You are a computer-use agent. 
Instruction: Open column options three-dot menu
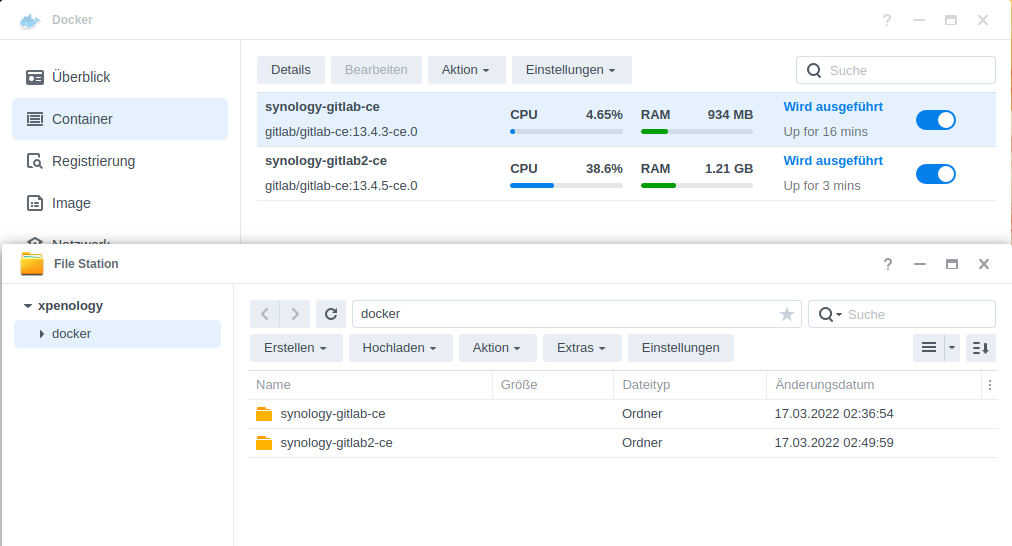(990, 385)
